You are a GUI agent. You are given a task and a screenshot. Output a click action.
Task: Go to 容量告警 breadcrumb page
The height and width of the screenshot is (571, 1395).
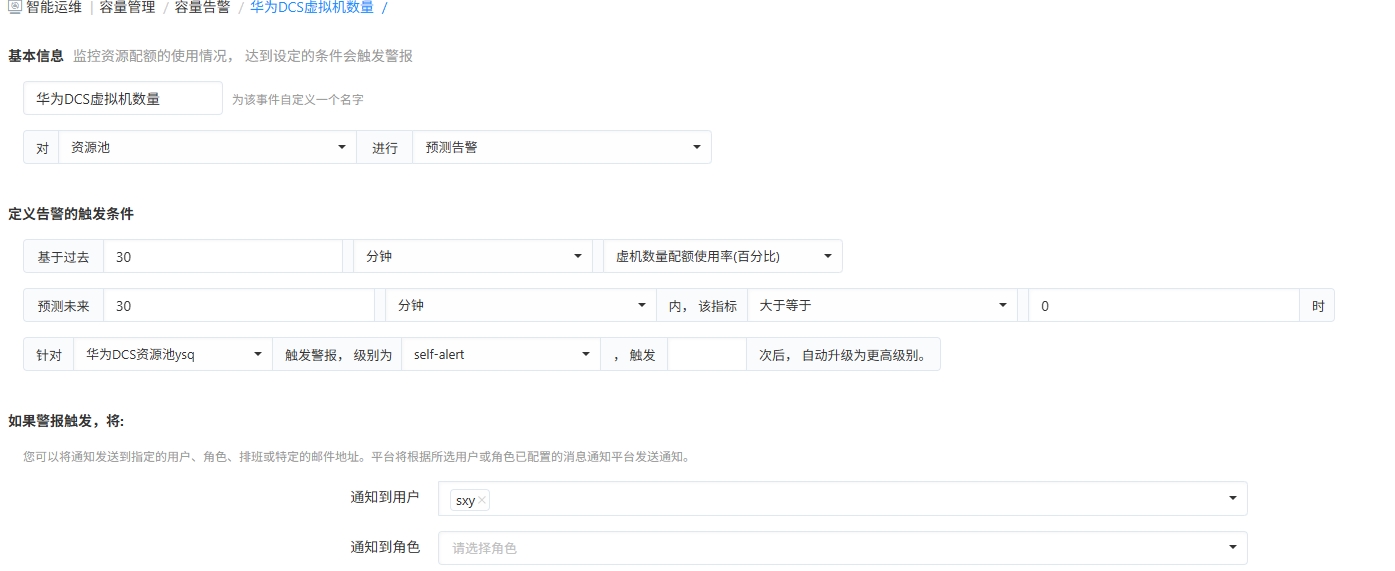pyautogui.click(x=202, y=7)
